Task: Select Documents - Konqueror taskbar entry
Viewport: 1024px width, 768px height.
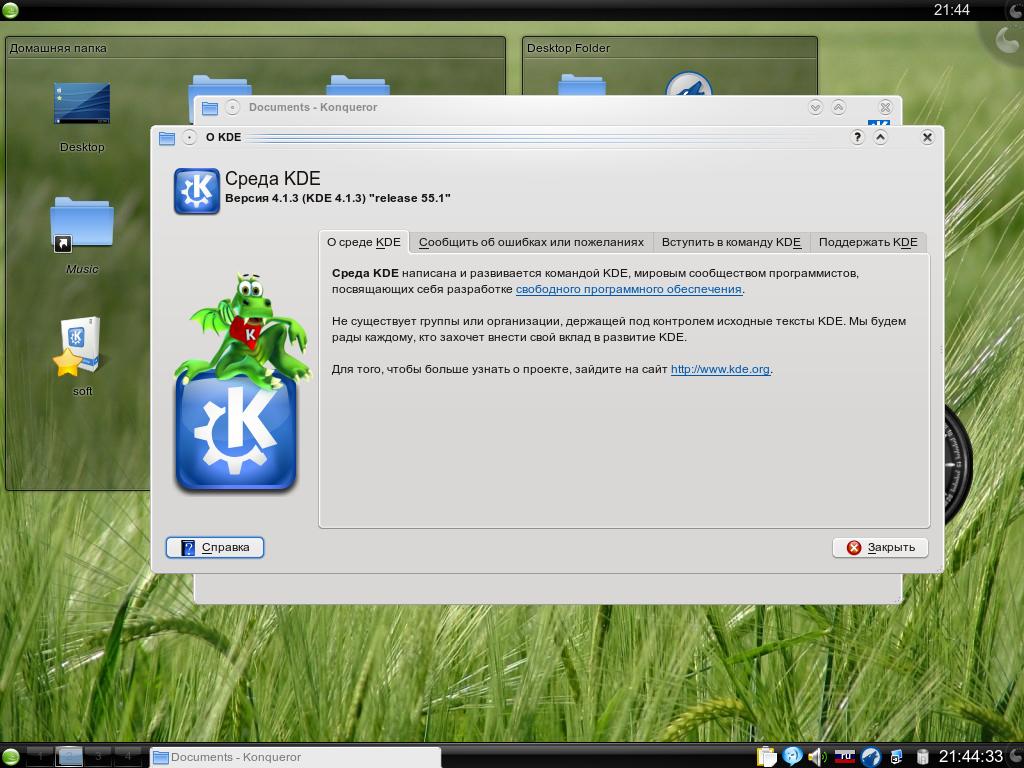Action: [x=295, y=758]
